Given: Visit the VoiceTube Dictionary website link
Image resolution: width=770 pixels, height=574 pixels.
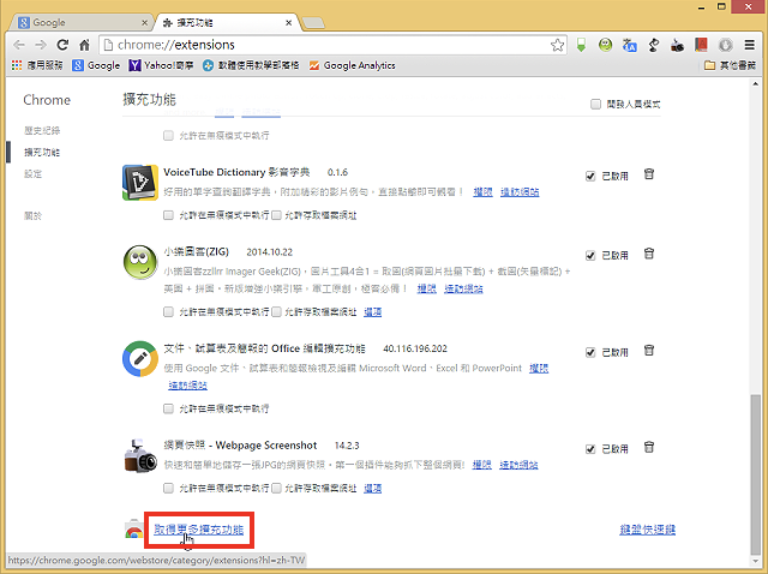Looking at the screenshot, I should tap(520, 192).
